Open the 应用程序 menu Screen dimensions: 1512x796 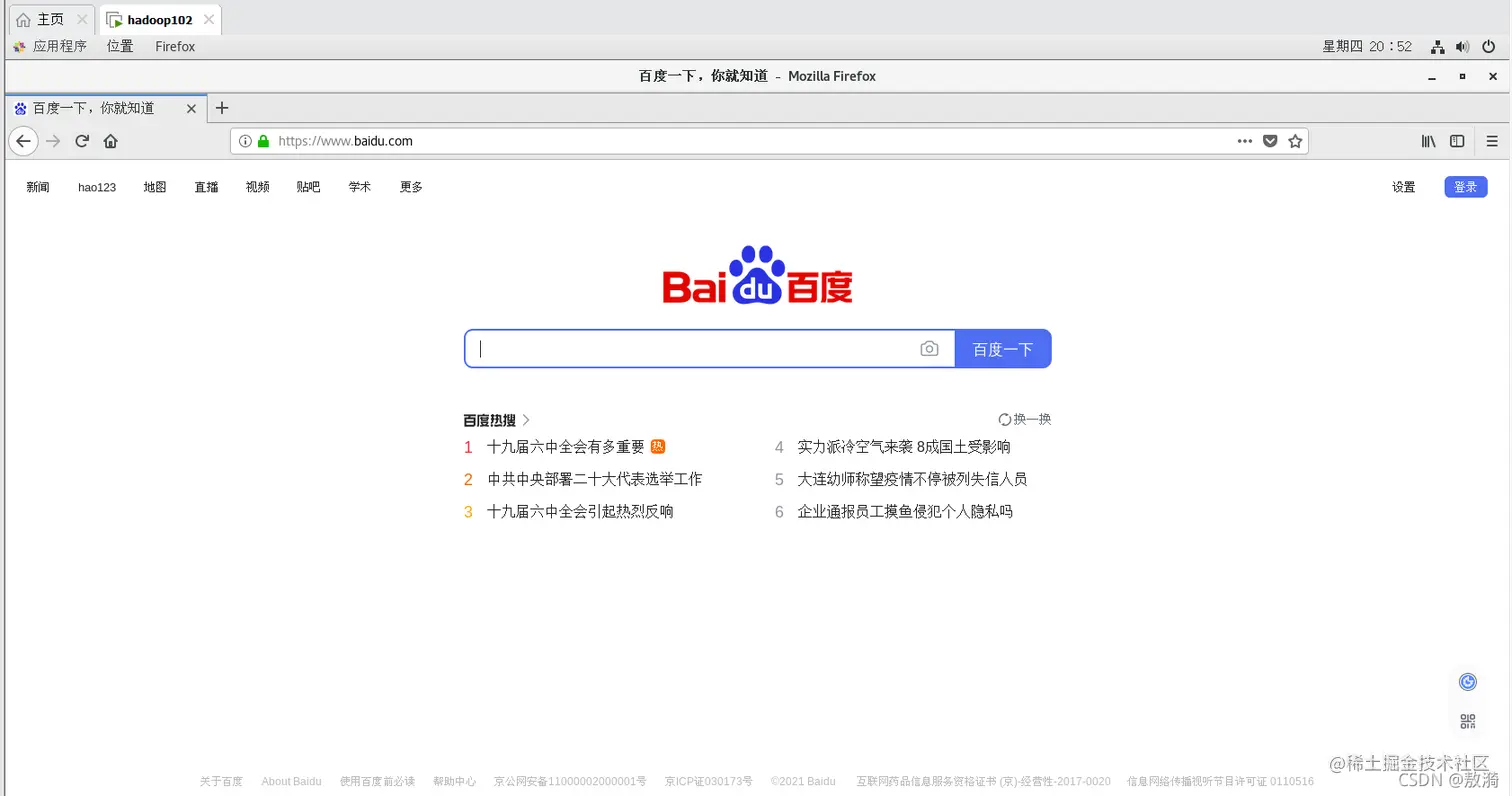click(50, 46)
